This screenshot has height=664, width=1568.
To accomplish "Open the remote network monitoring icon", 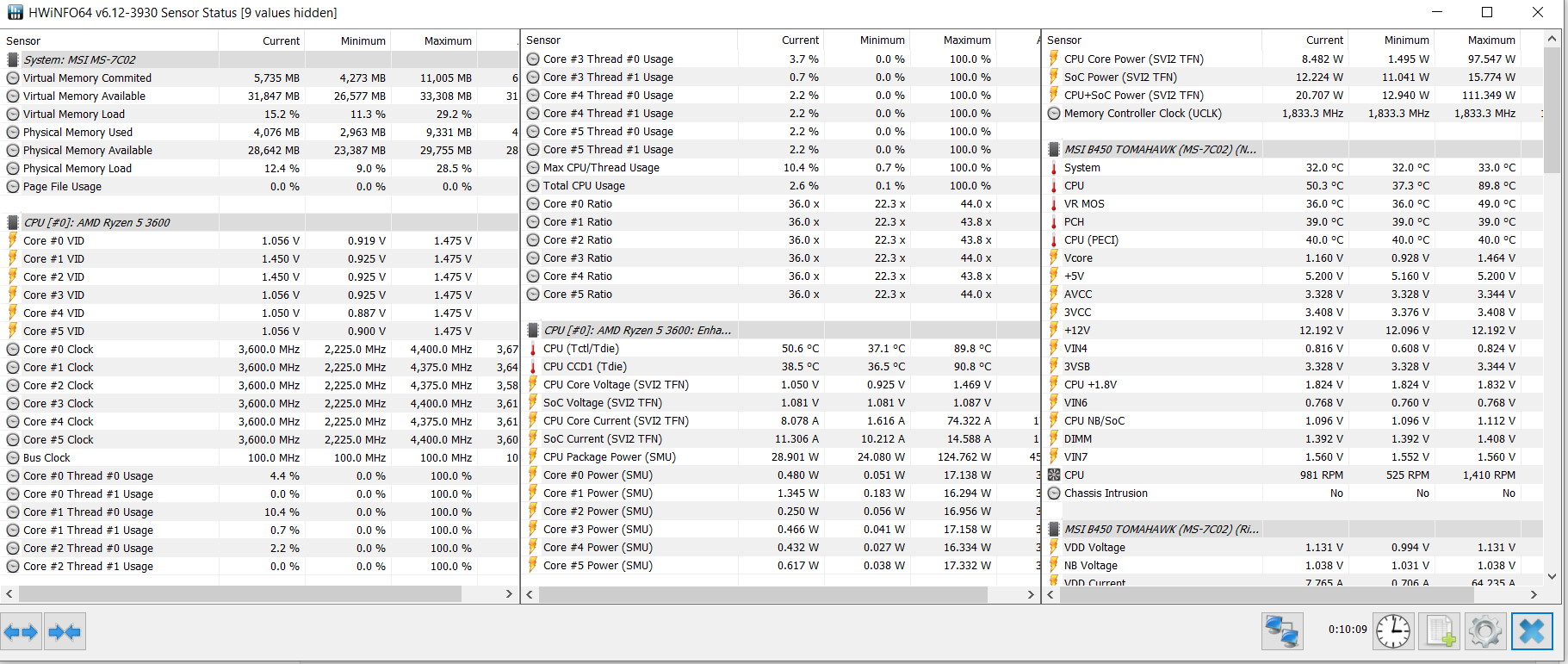I will coord(1281,631).
